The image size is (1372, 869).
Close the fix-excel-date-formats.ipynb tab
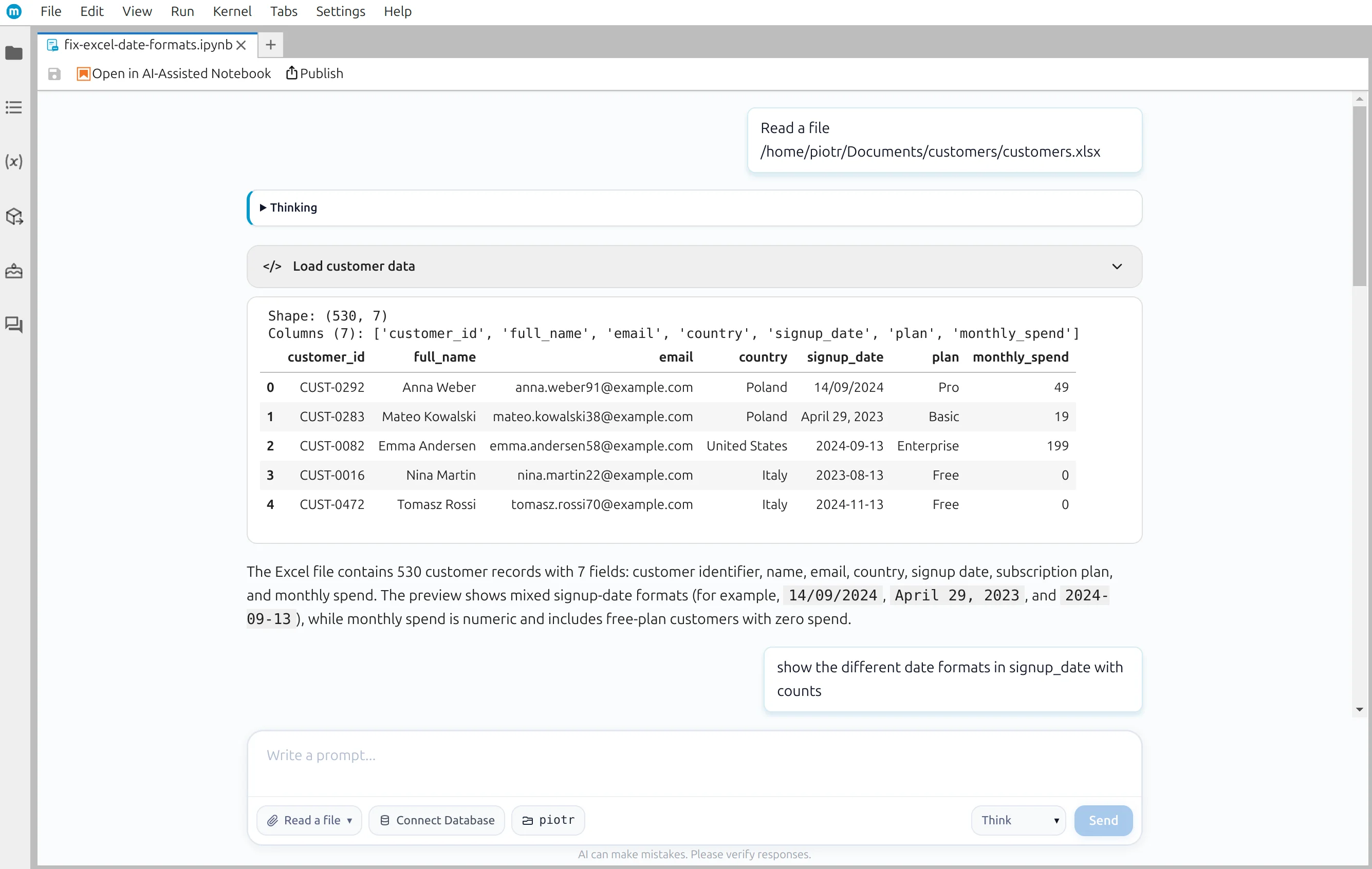[241, 45]
